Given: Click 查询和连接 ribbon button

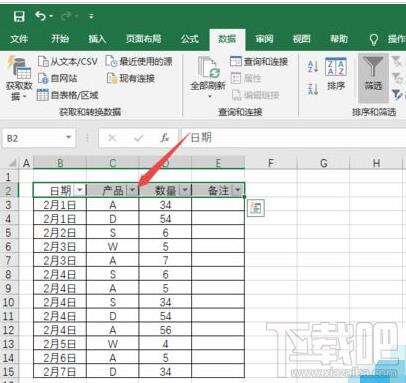Looking at the screenshot, I should pos(259,62).
